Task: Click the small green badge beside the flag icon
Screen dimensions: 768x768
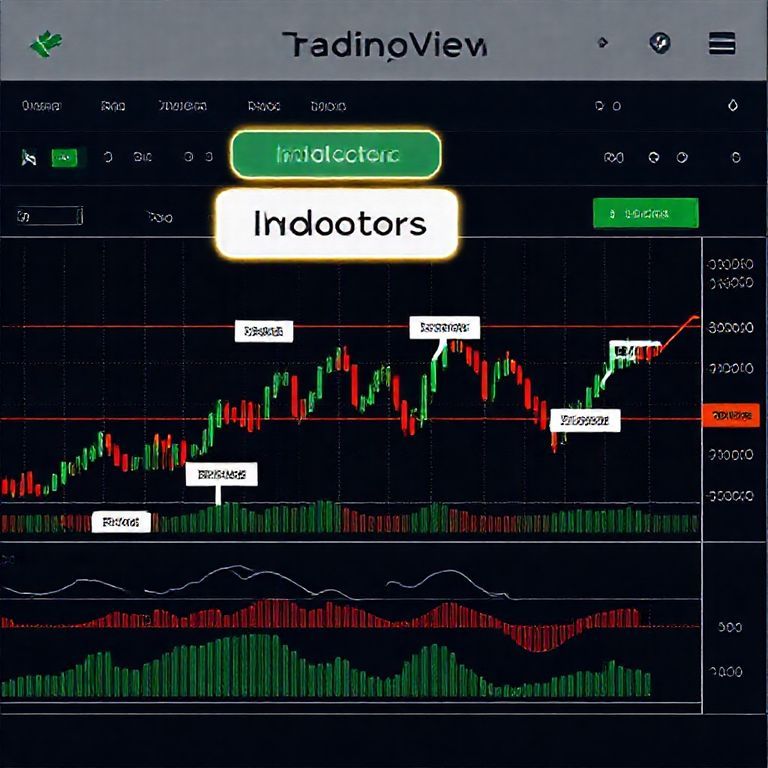Action: coord(65,157)
